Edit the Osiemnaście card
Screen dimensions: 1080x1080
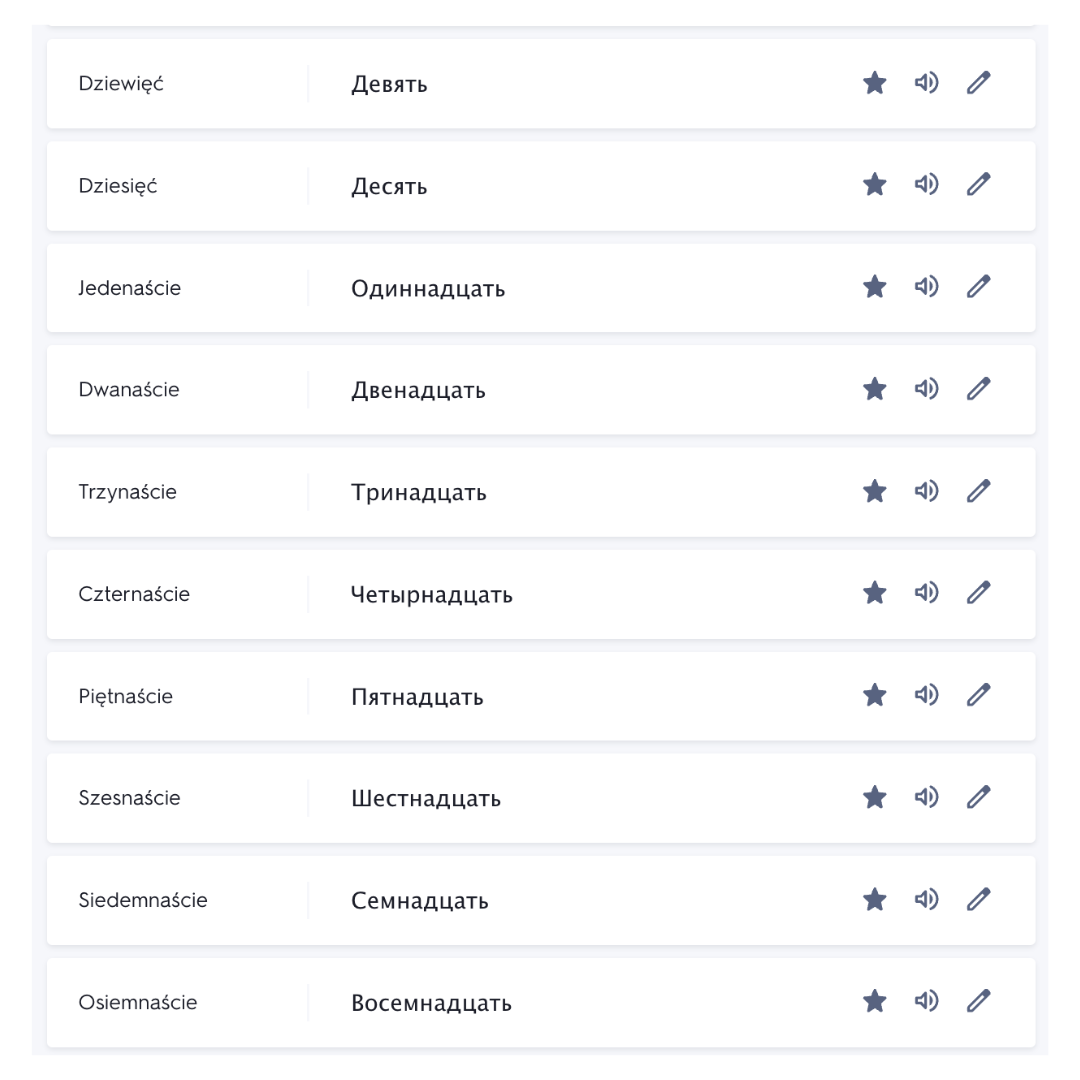(979, 1001)
